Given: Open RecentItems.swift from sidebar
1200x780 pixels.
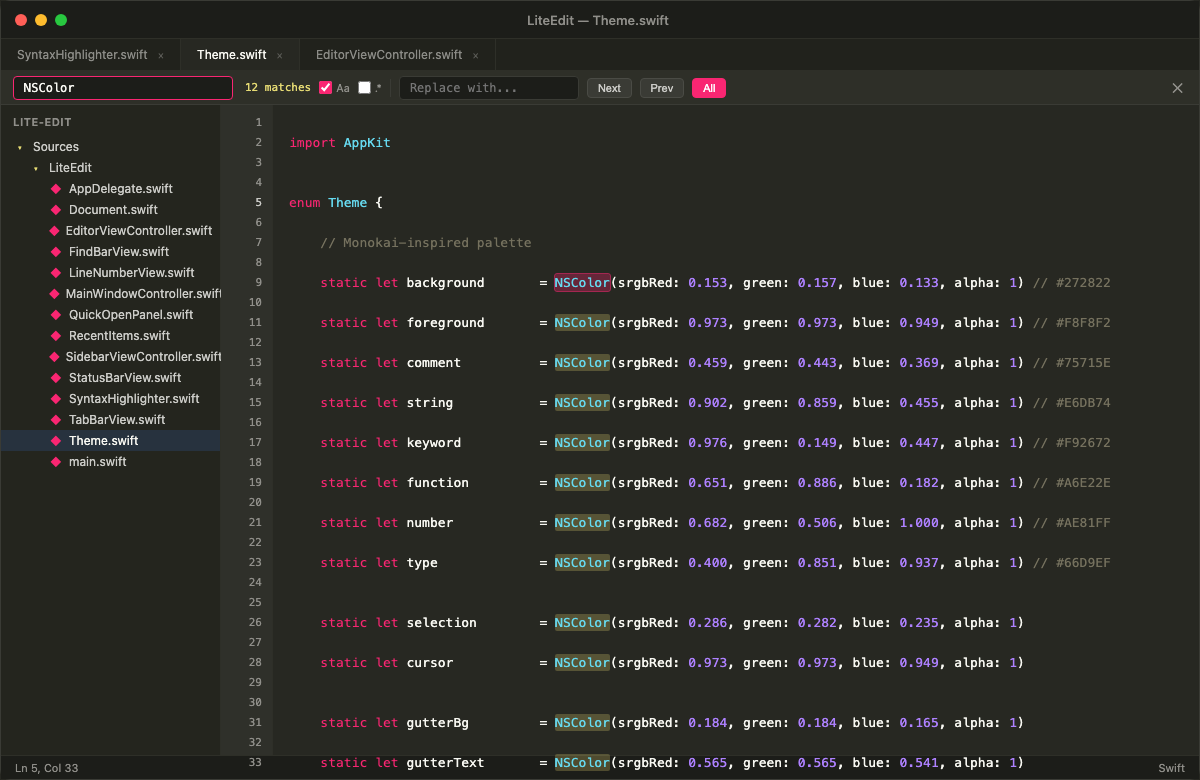Looking at the screenshot, I should pos(119,335).
